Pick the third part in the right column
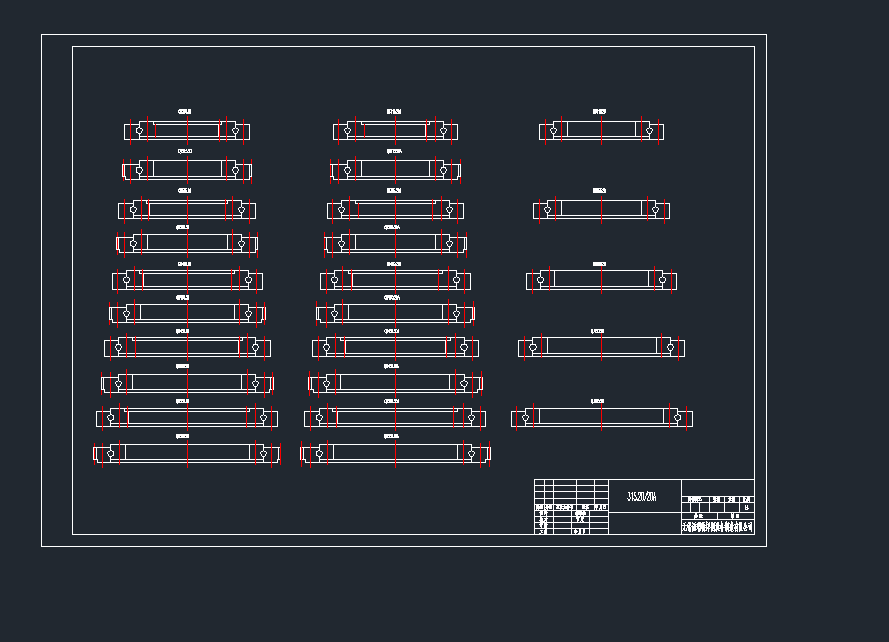 pyautogui.click(x=601, y=280)
